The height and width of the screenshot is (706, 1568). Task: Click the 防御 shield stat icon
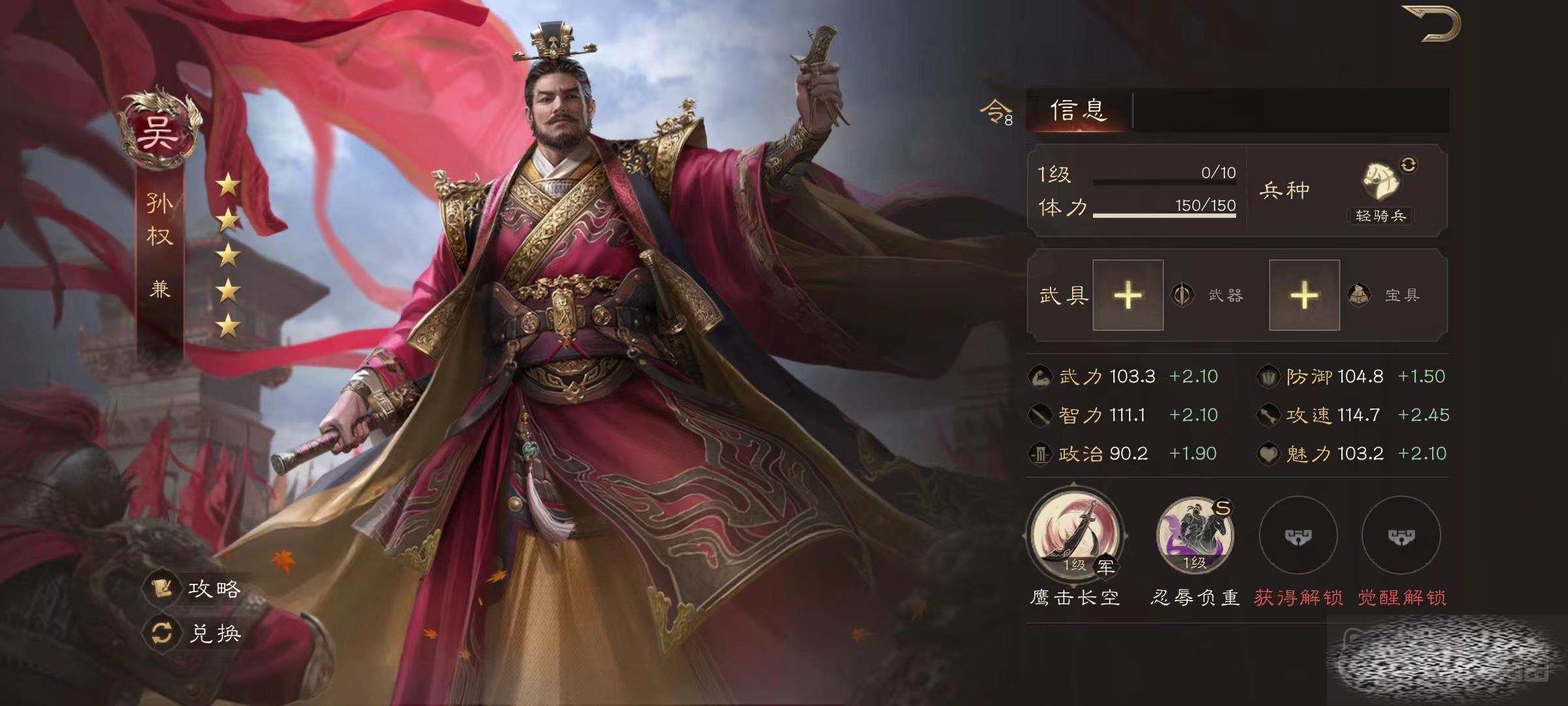(1267, 377)
